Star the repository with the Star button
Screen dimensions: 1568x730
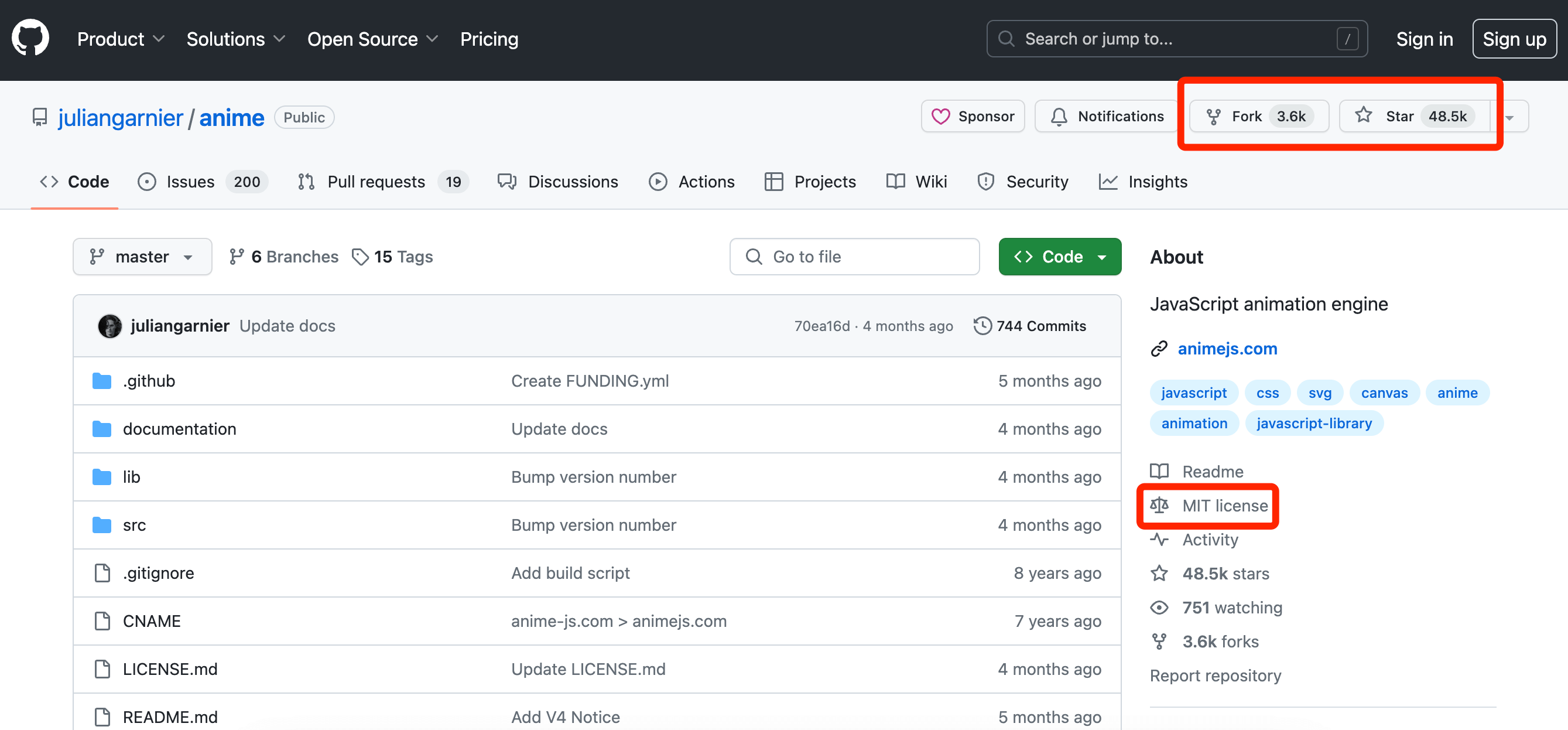[1414, 116]
